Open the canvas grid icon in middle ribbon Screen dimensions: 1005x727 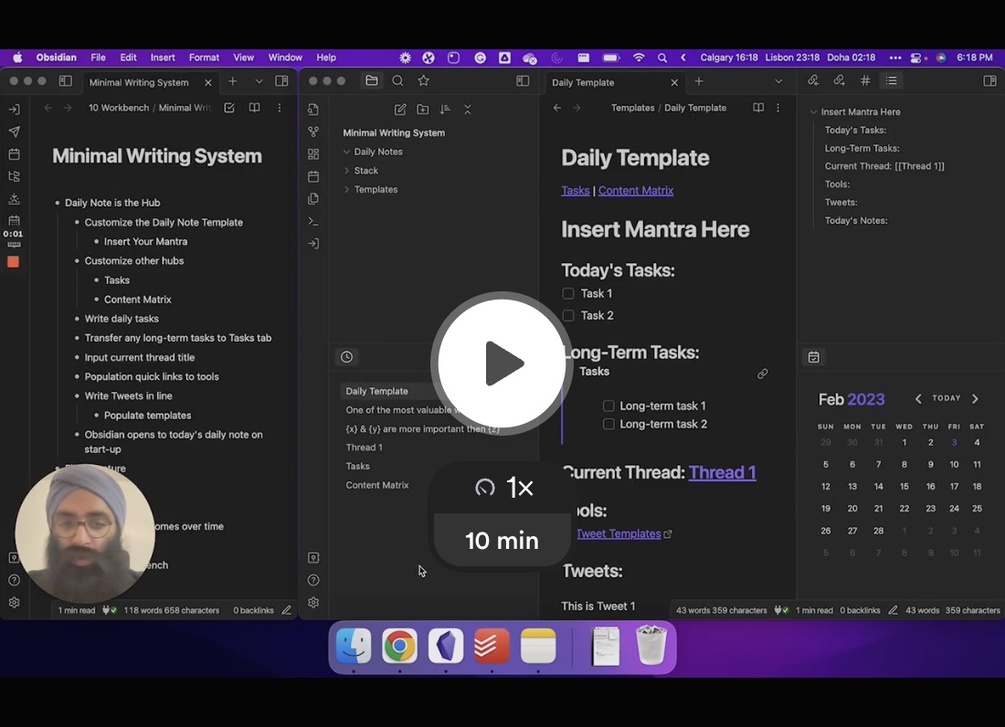(x=313, y=154)
